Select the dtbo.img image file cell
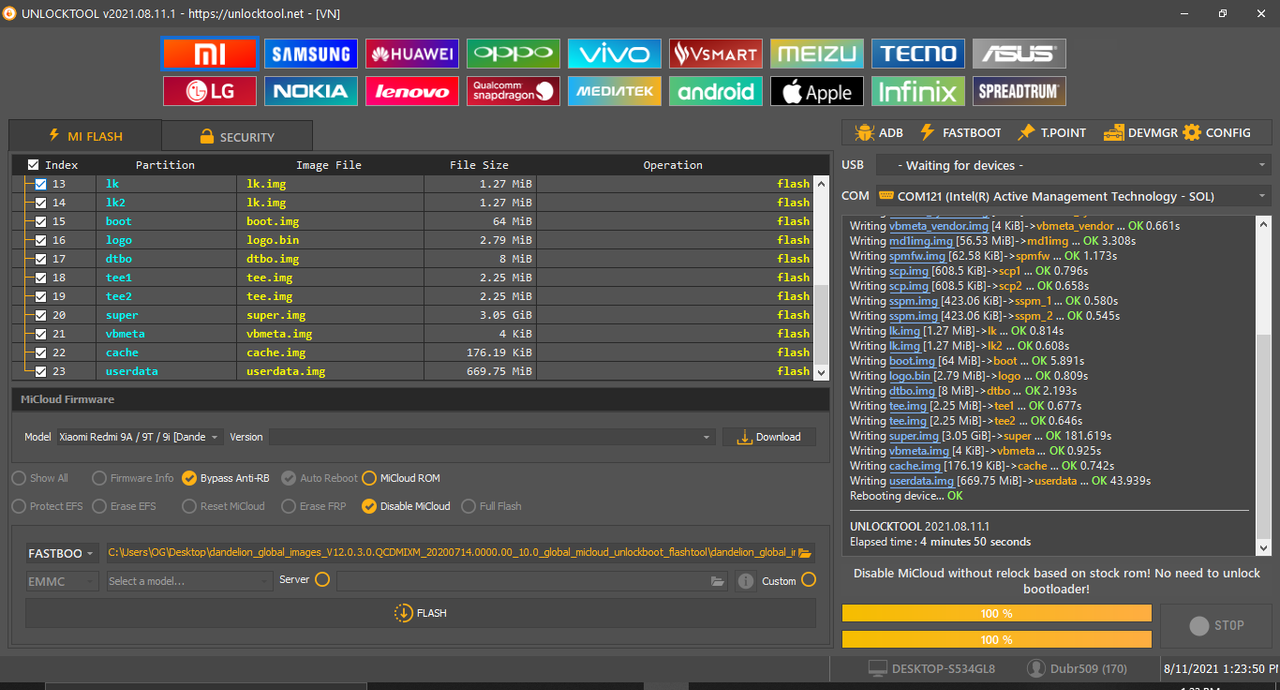 [x=330, y=259]
